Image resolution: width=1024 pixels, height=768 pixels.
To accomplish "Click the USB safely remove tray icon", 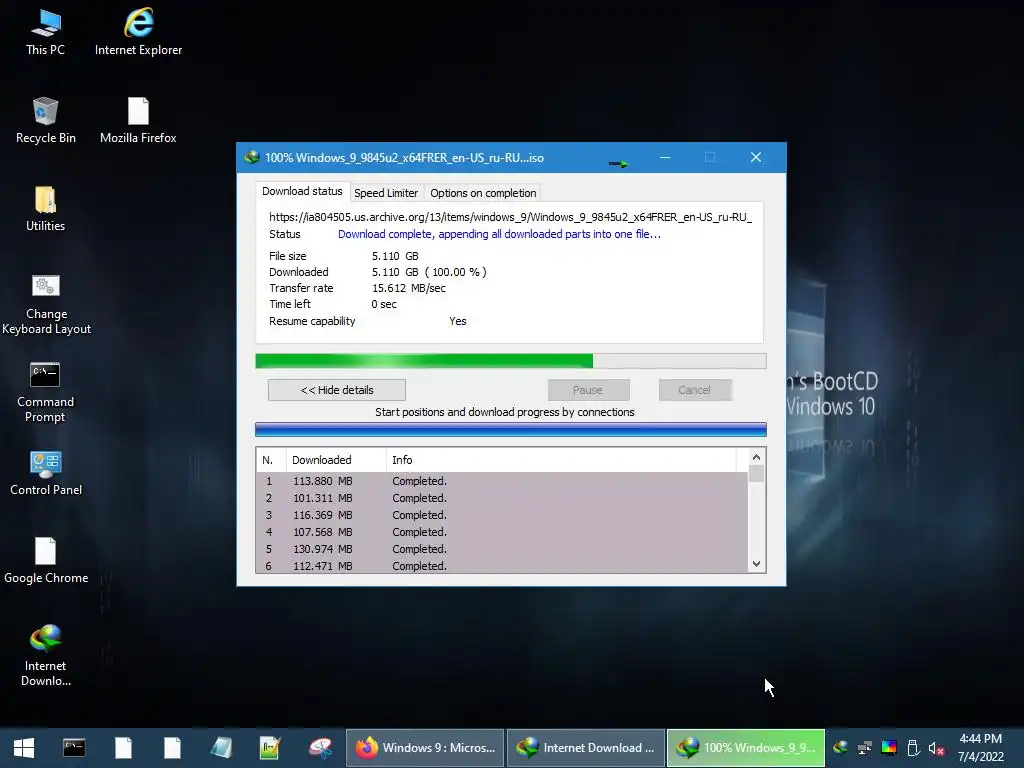I will (913, 748).
